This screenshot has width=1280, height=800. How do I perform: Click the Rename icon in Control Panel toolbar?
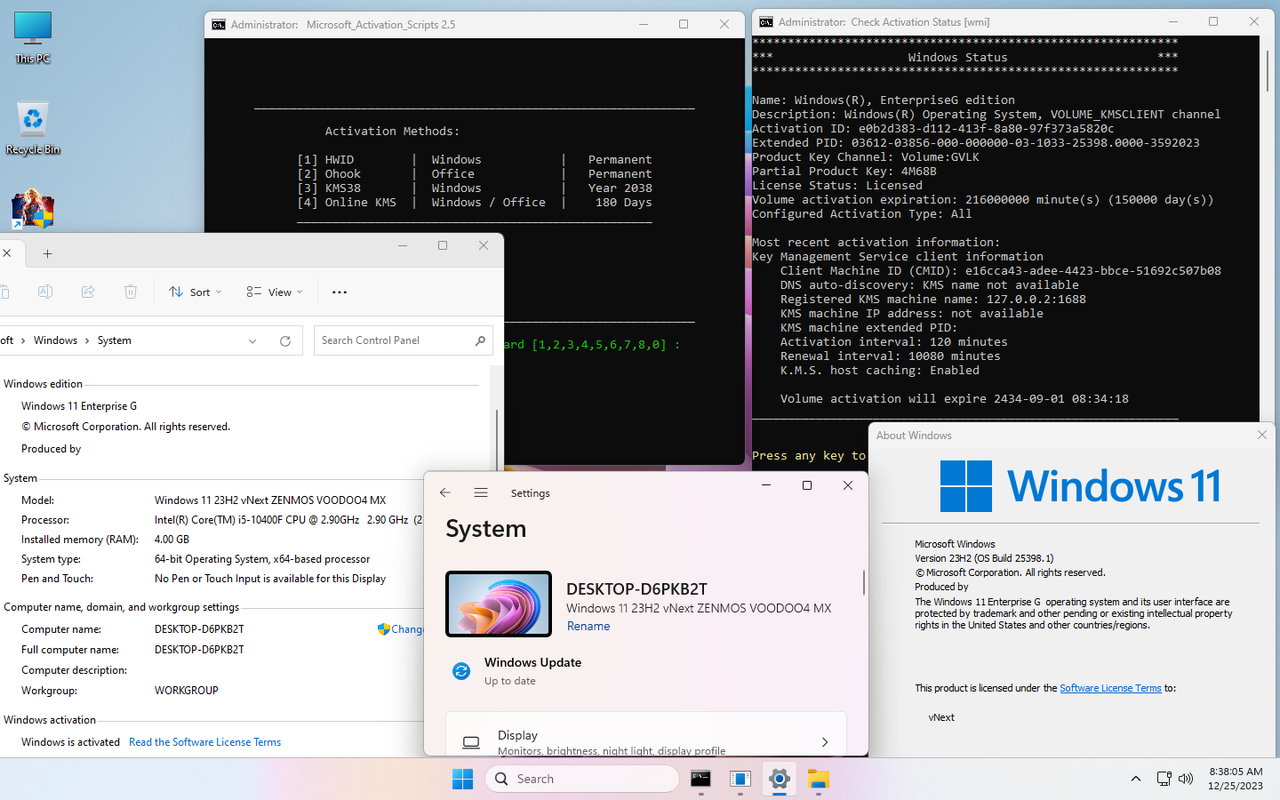[45, 292]
